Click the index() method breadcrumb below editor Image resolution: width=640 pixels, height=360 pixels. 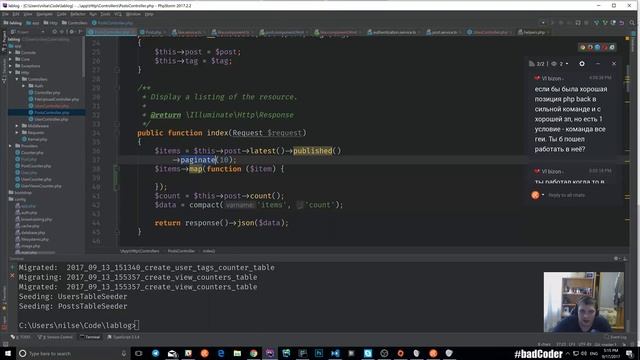pyautogui.click(x=209, y=251)
